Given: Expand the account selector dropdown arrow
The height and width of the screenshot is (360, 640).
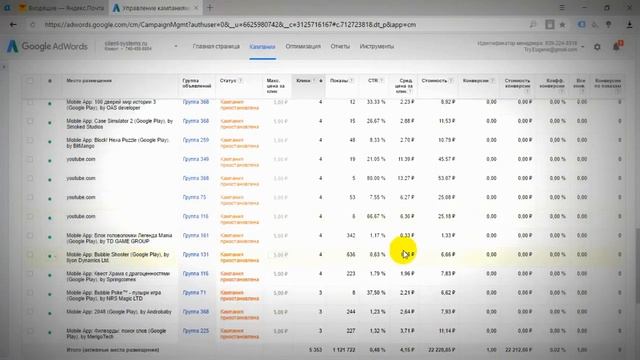Looking at the screenshot, I should [x=176, y=46].
